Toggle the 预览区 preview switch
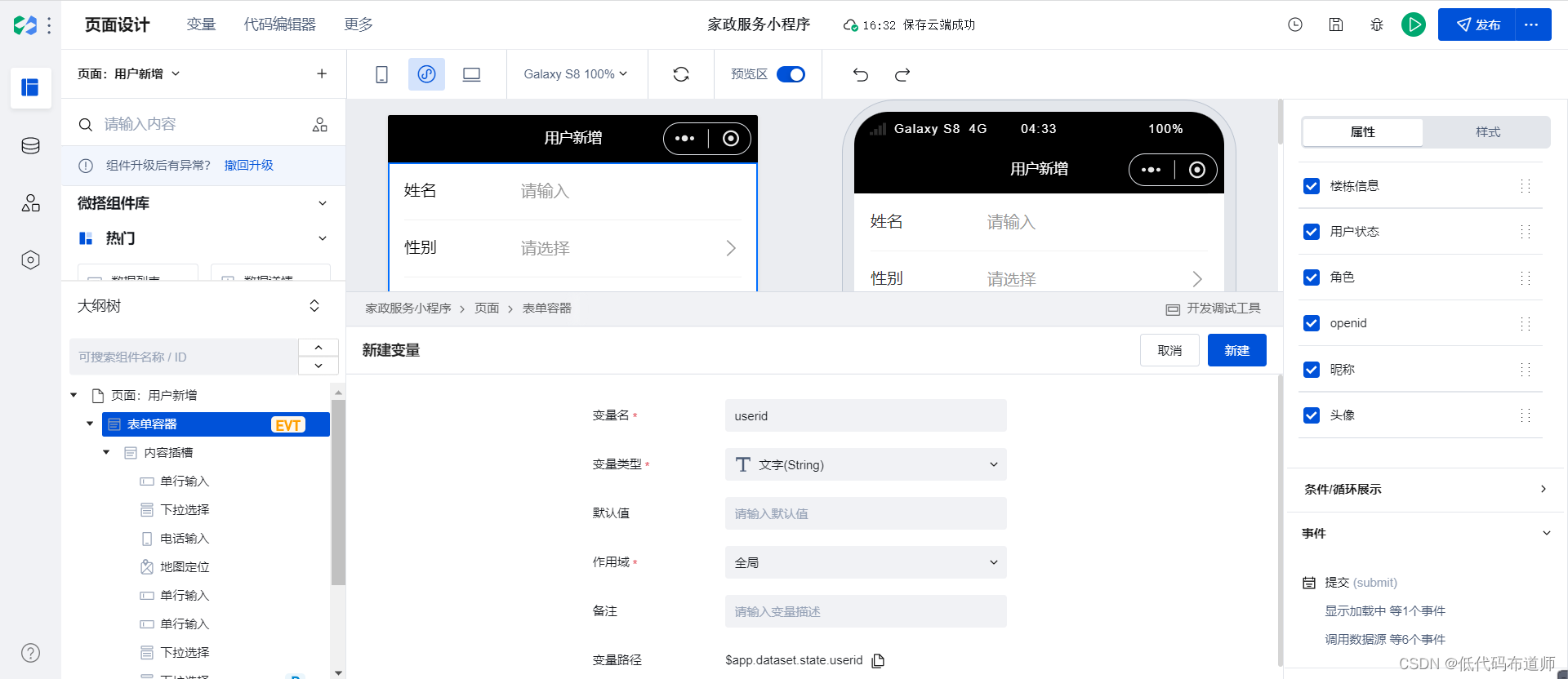The width and height of the screenshot is (1568, 679). point(791,74)
